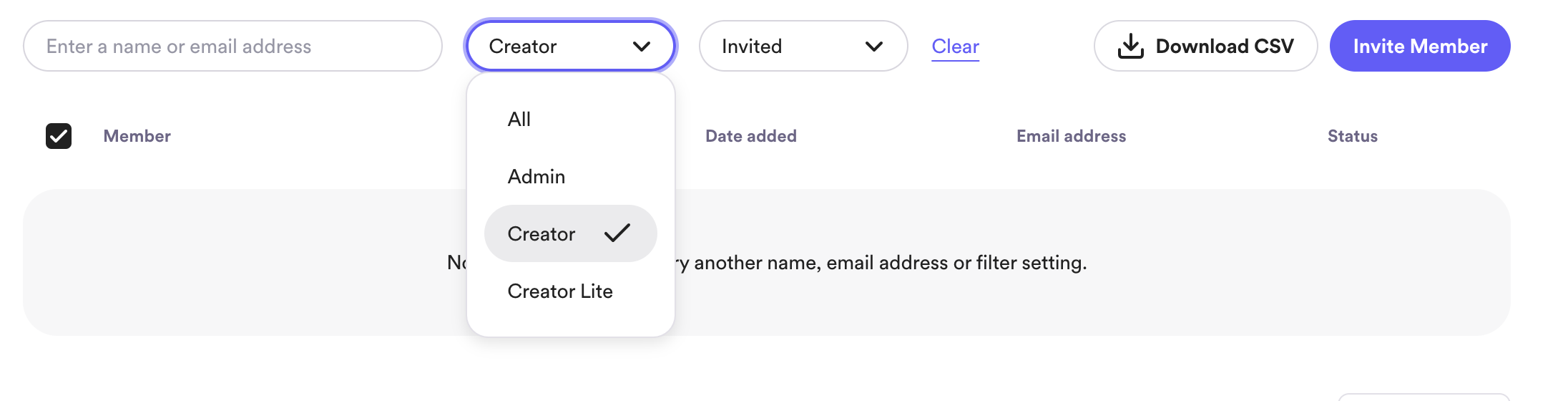Click the checkmark icon next to Creator option
1568x401 pixels.
tap(617, 233)
